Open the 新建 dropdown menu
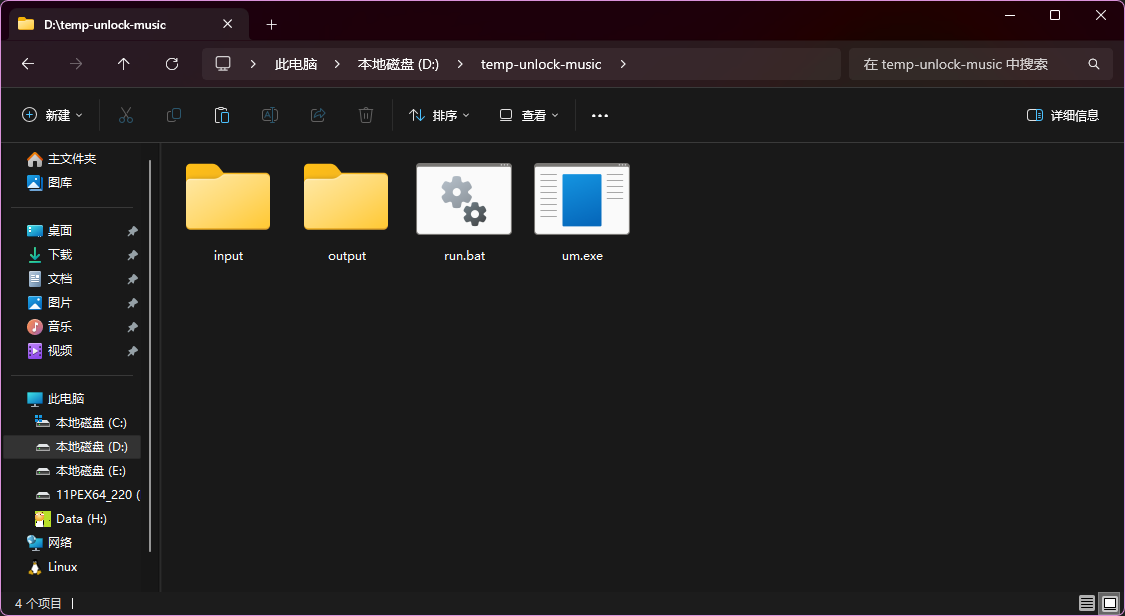Image resolution: width=1125 pixels, height=616 pixels. coord(53,115)
